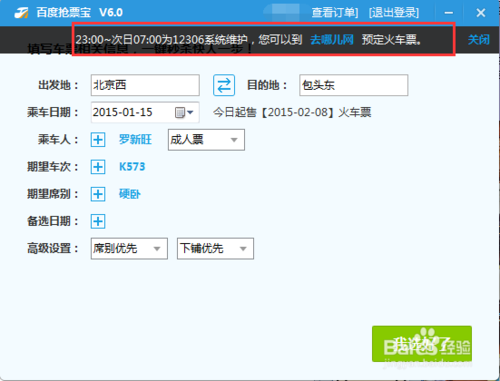Open 查看订单 to view orders
The width and height of the screenshot is (500, 381).
[335, 13]
